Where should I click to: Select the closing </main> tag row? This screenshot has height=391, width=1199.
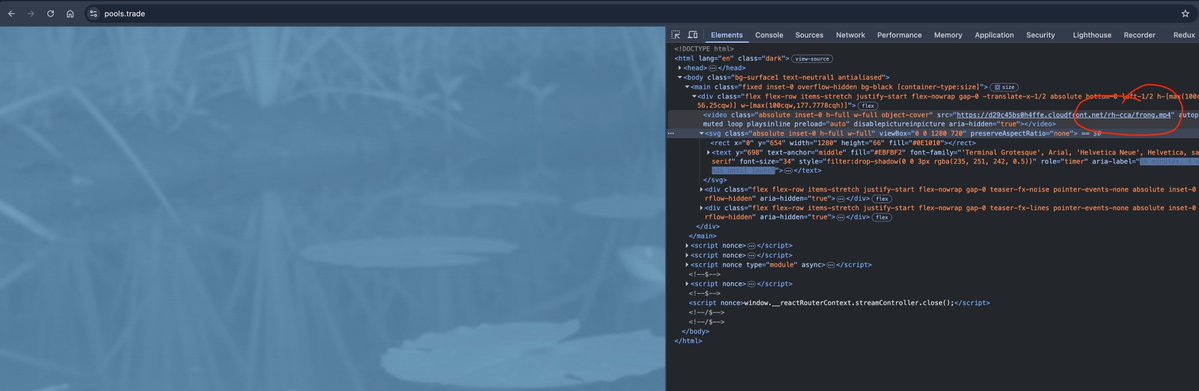click(x=702, y=236)
